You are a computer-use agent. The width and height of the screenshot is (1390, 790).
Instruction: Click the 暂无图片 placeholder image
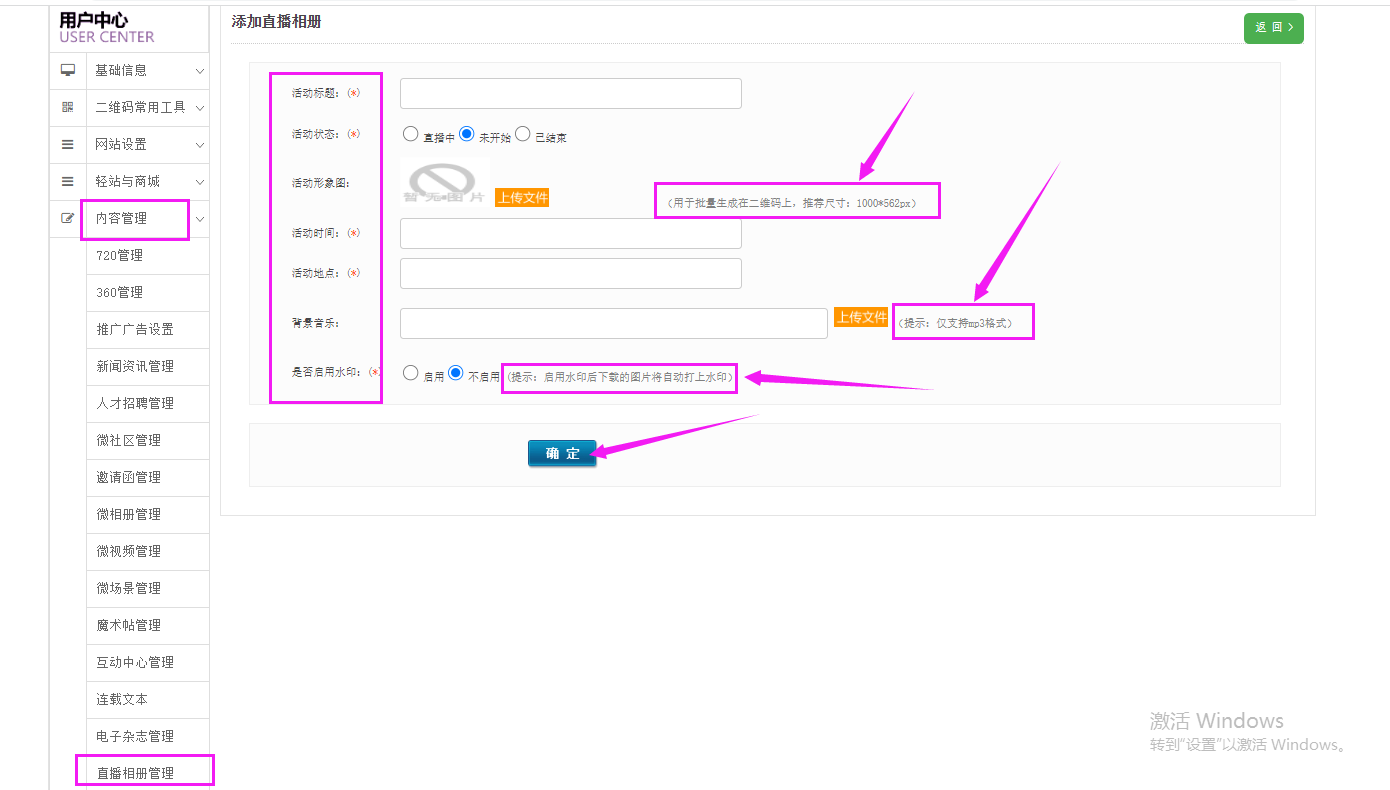(444, 183)
